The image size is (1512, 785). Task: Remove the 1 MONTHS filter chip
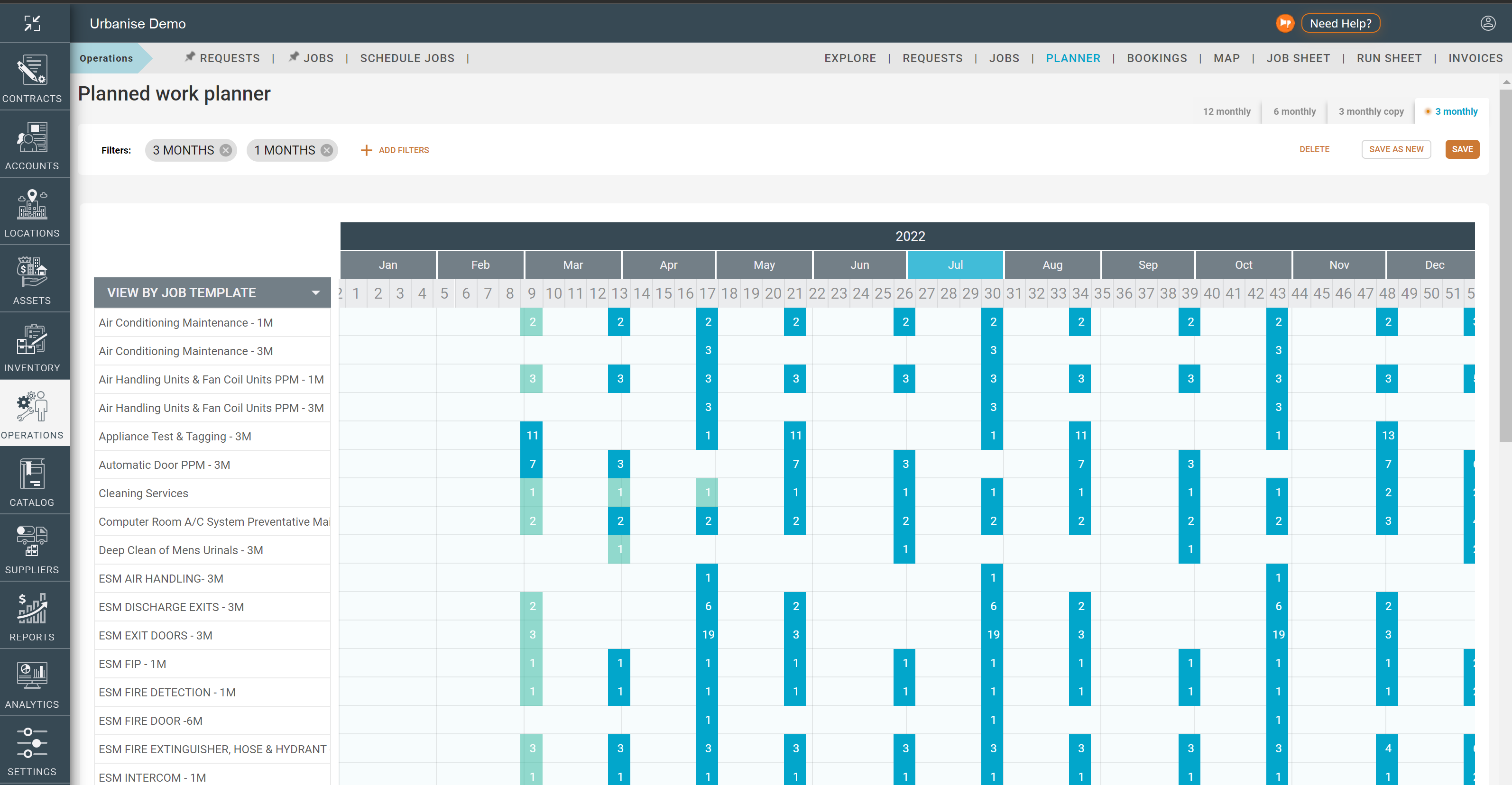pyautogui.click(x=327, y=150)
